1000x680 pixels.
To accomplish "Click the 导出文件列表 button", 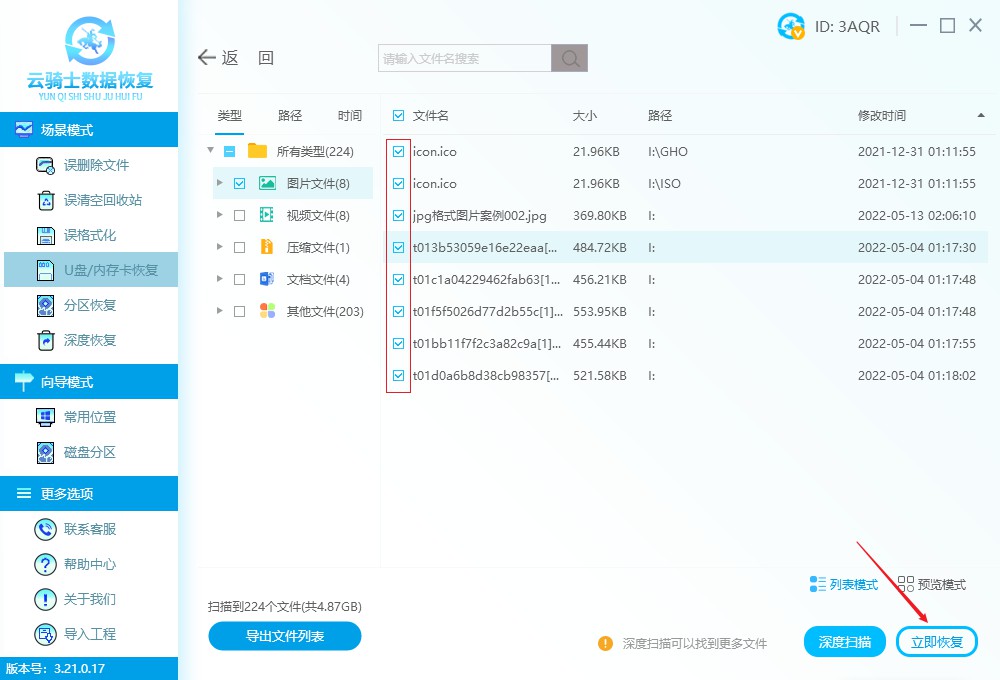I will pos(284,636).
